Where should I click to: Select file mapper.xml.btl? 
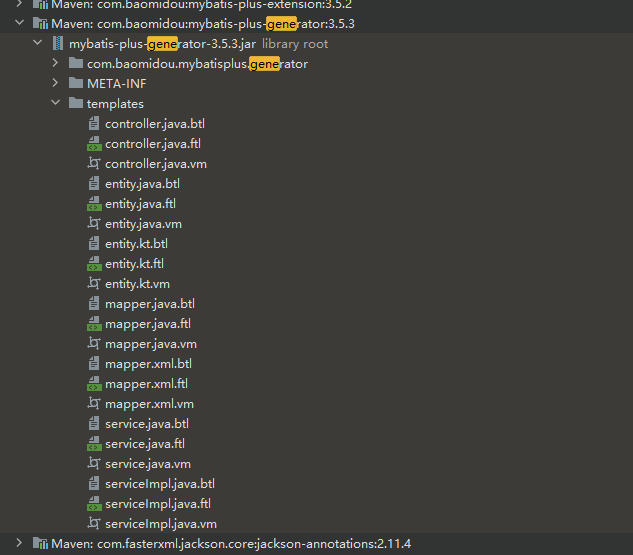pyautogui.click(x=149, y=364)
